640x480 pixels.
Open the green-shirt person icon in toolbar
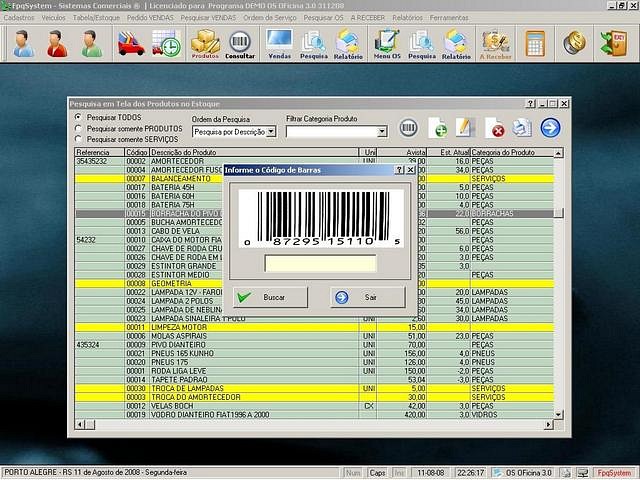(91, 43)
